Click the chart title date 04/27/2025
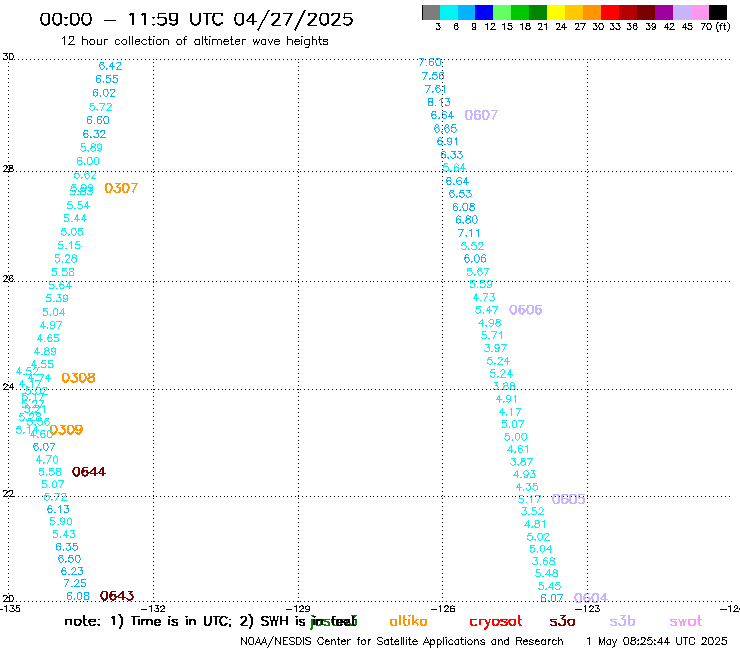This screenshot has width=740, height=650. pos(293,19)
